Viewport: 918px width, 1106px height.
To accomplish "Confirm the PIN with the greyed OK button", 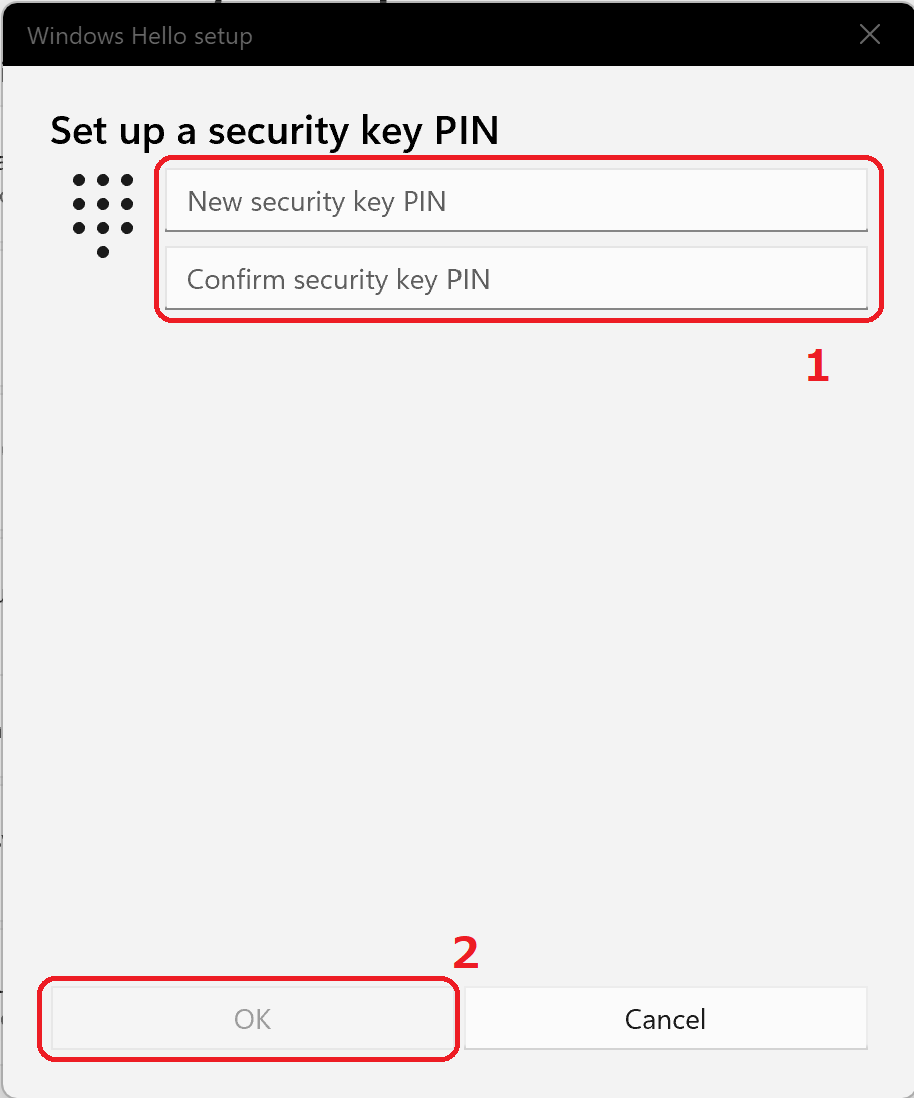I will [252, 1019].
